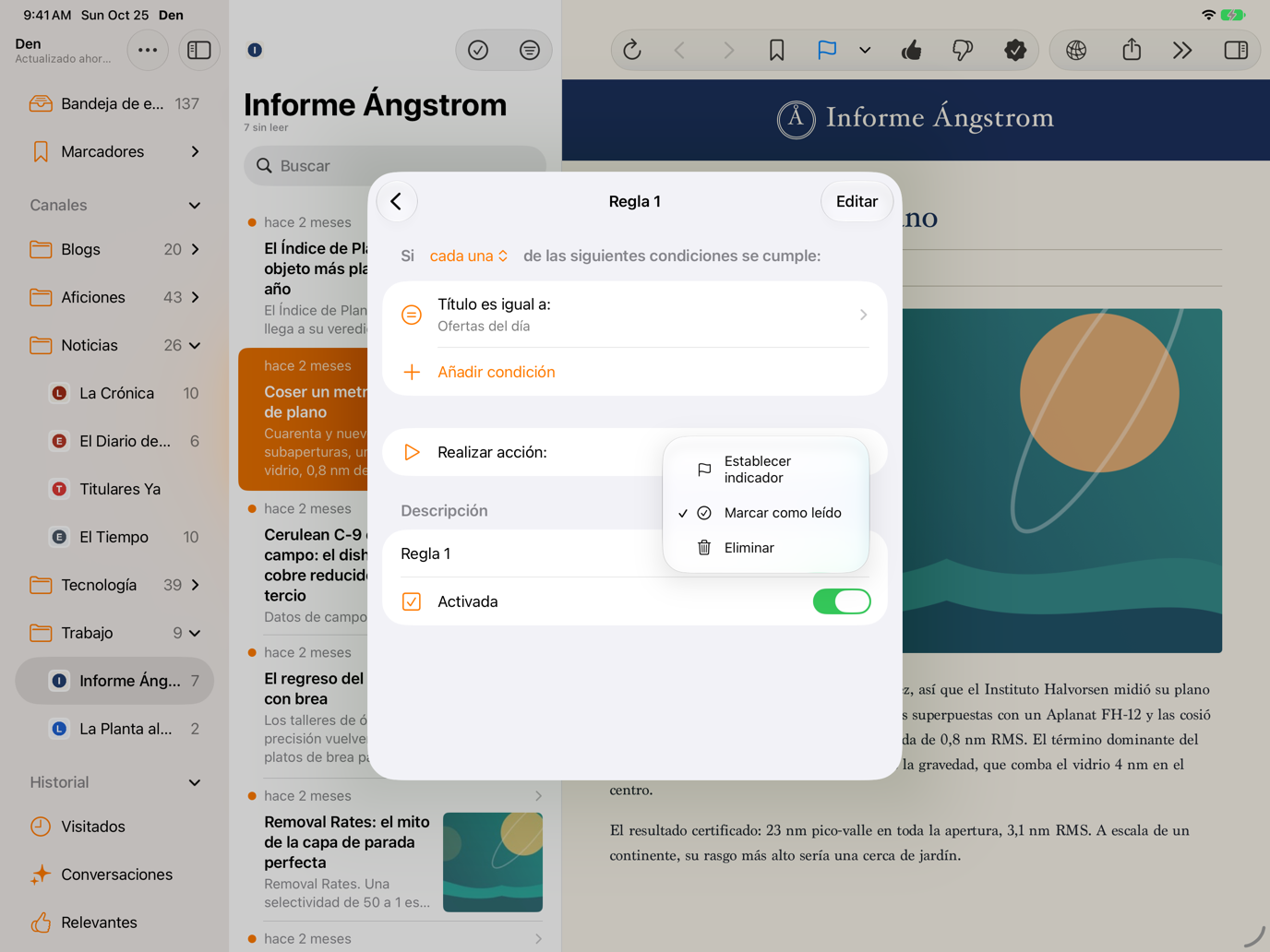The height and width of the screenshot is (952, 1270).
Task: Change the 'cada una' condition match selector
Action: pos(469,256)
